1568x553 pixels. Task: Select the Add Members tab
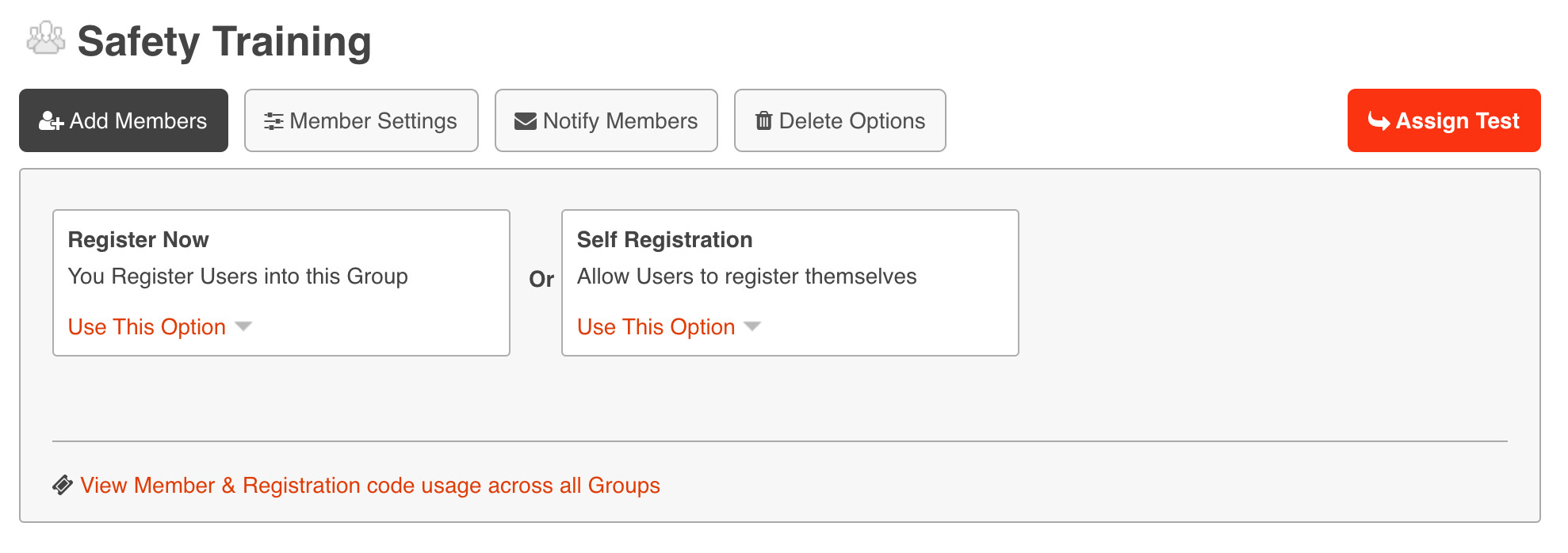(124, 120)
